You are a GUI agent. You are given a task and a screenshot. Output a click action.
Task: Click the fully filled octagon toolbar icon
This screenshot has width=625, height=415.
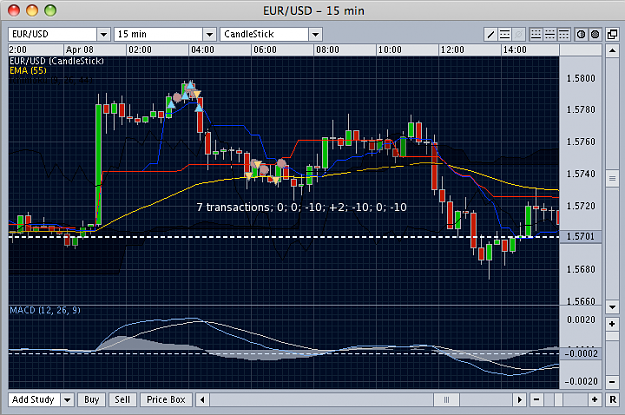pyautogui.click(x=595, y=35)
